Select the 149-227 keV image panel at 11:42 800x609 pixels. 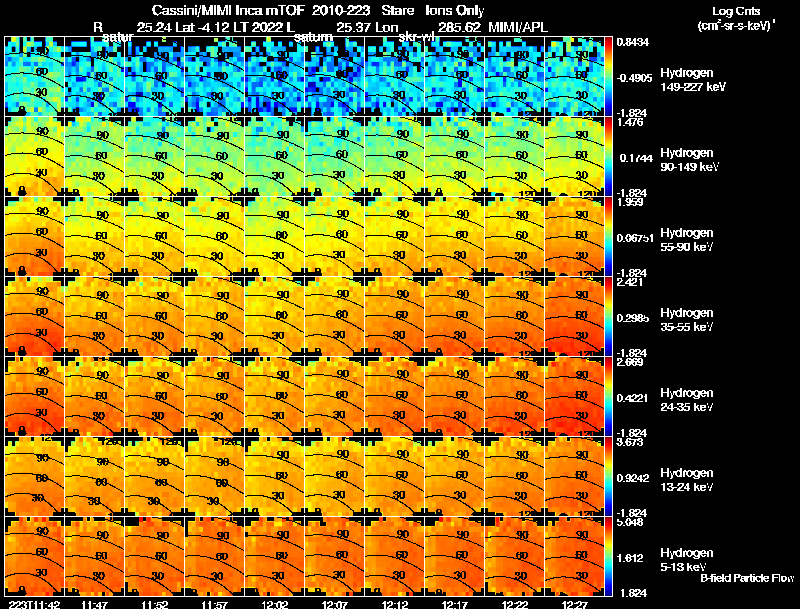point(35,77)
